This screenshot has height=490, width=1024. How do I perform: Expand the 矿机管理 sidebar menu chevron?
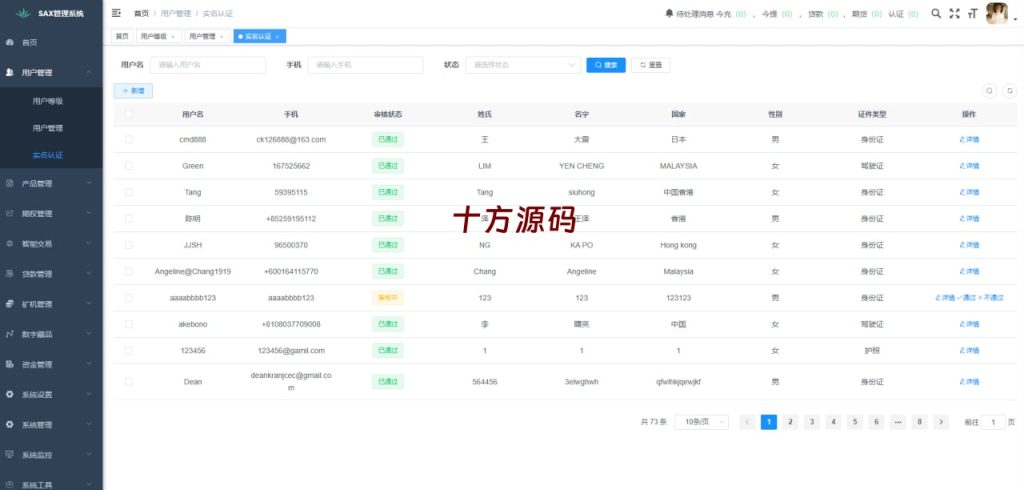[89, 304]
